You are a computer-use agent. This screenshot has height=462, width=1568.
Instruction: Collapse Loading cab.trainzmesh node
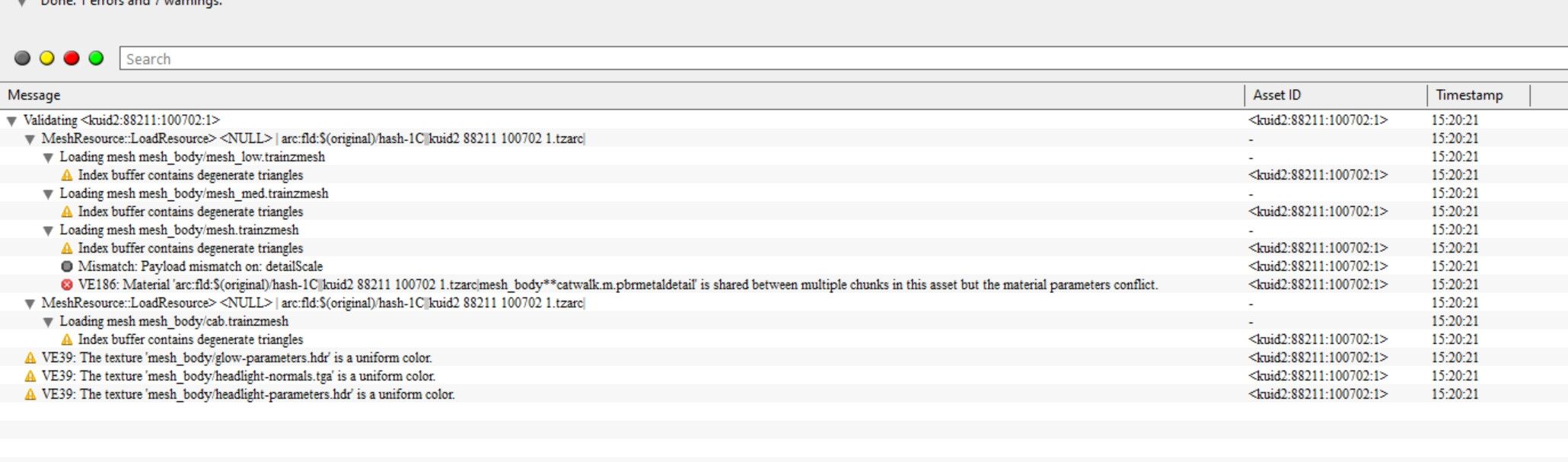pyautogui.click(x=48, y=322)
